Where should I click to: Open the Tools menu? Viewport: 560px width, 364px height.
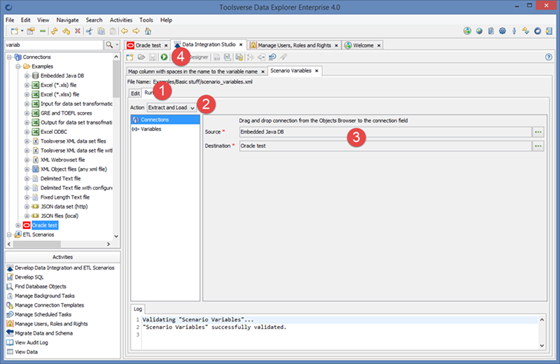(146, 20)
